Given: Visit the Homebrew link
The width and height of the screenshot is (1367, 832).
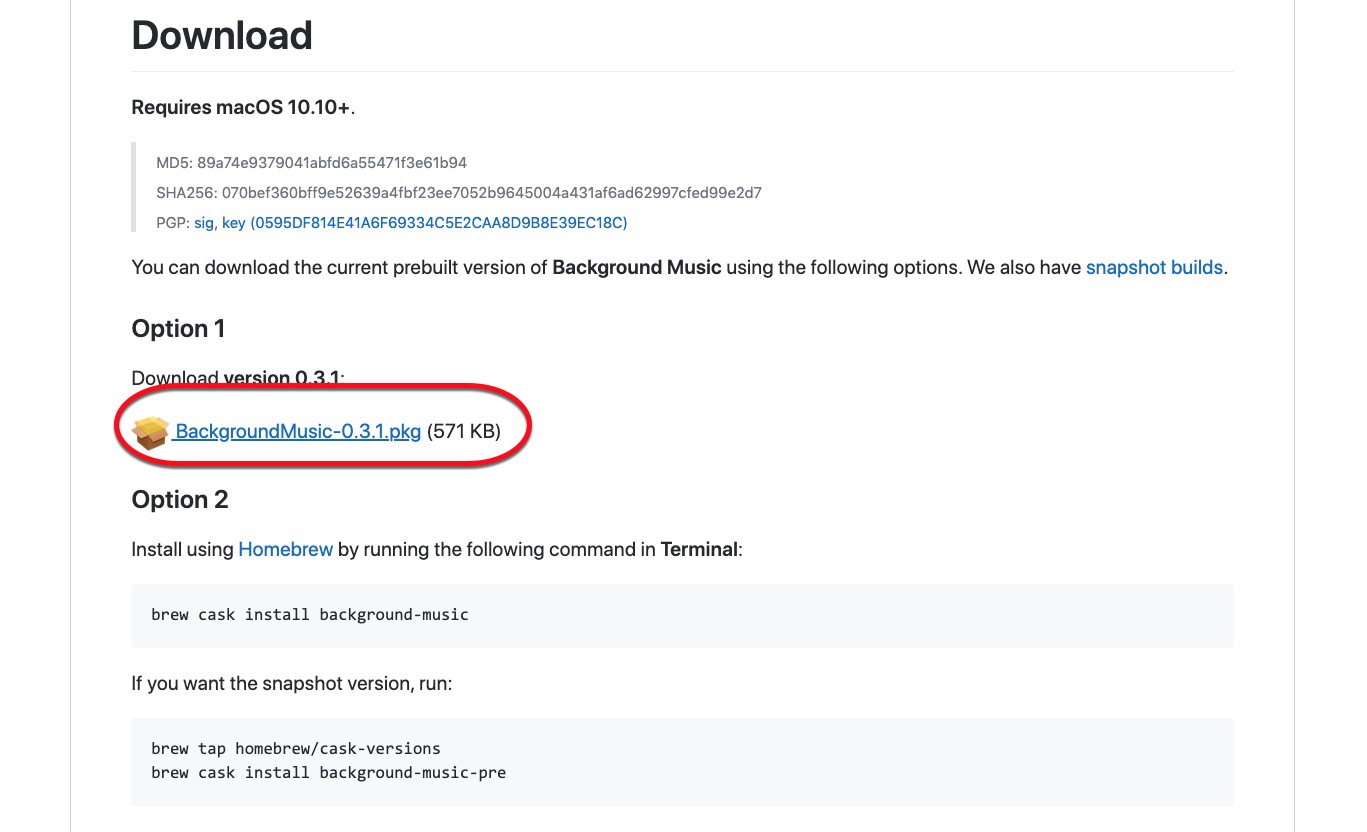Looking at the screenshot, I should tap(285, 549).
